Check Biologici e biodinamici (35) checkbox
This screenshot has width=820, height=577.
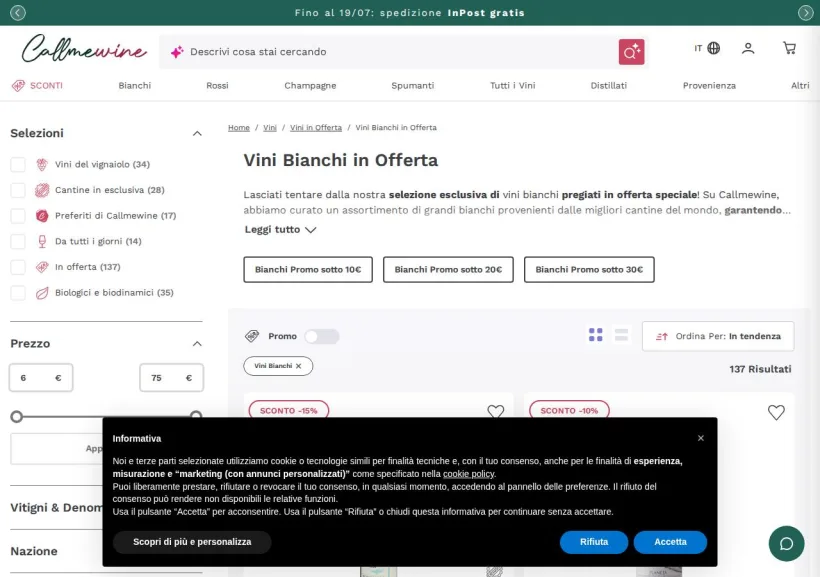click(18, 292)
